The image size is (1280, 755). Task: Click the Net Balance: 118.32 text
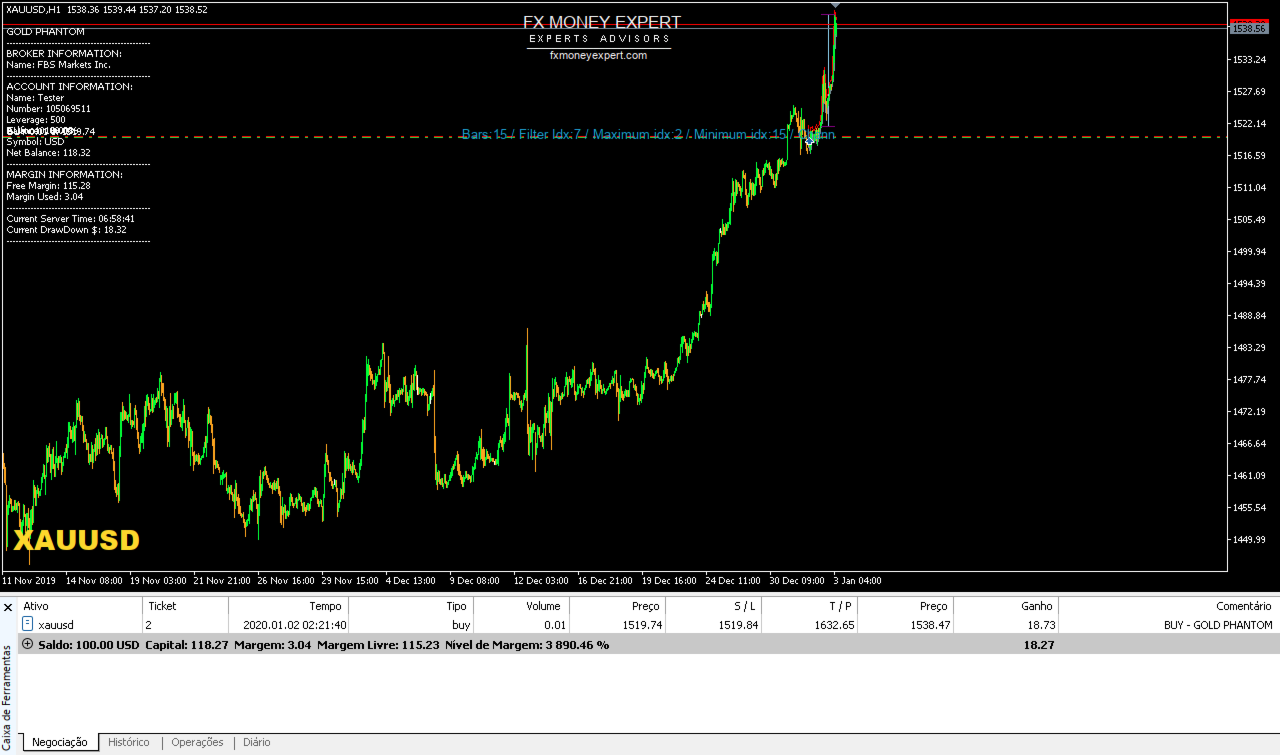coord(48,153)
